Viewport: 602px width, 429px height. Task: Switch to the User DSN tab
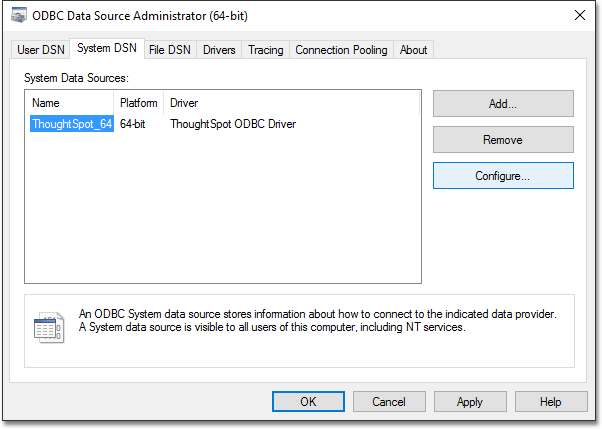[x=41, y=50]
